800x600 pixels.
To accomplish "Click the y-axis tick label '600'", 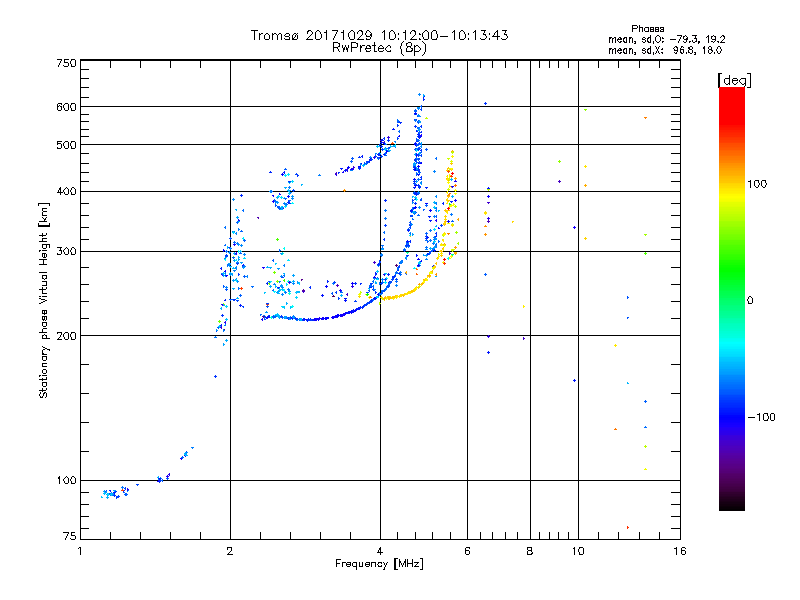I will click(x=66, y=107).
